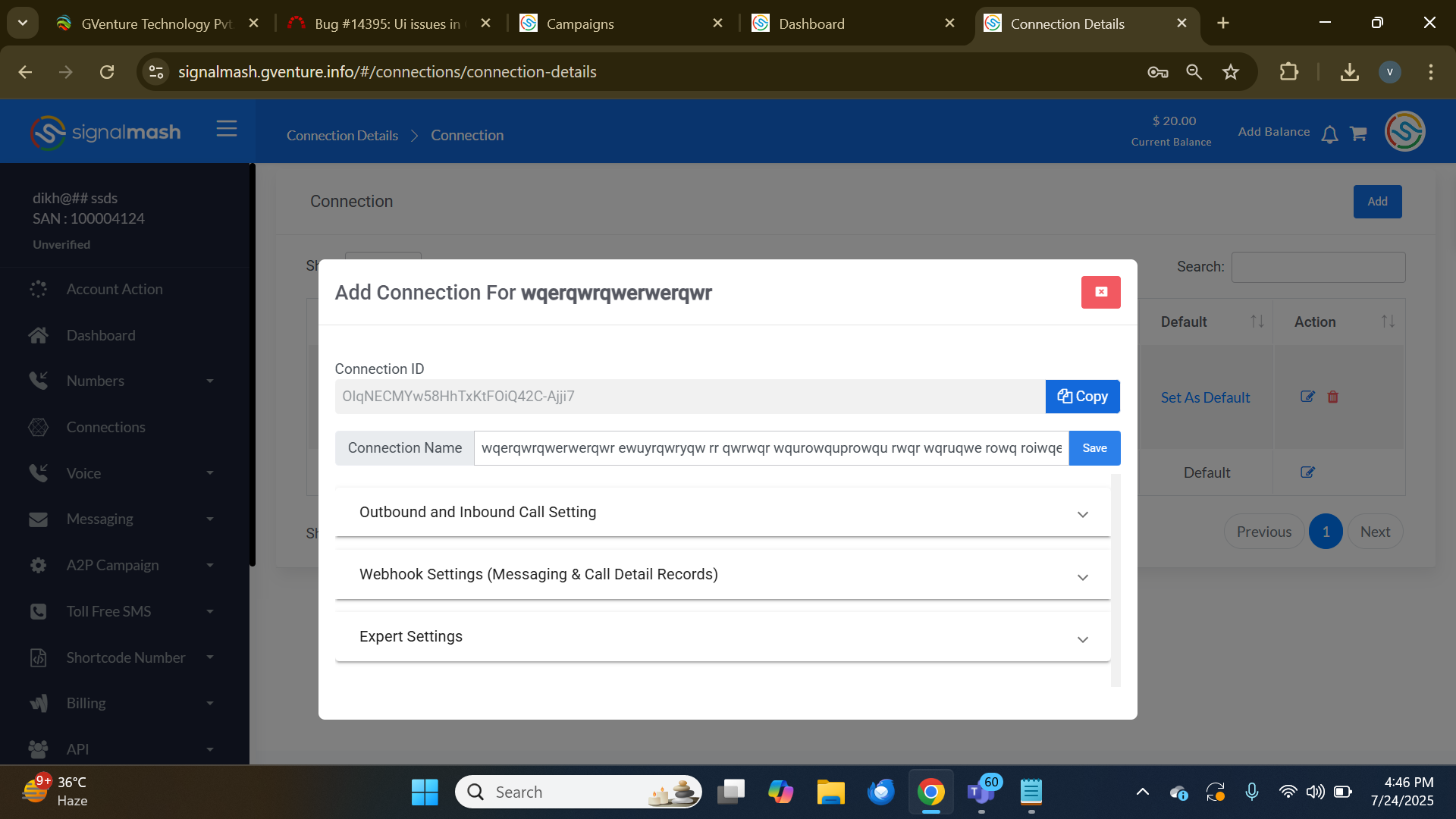This screenshot has width=1456, height=819.
Task: Click the Connection Name text field
Action: tap(770, 448)
